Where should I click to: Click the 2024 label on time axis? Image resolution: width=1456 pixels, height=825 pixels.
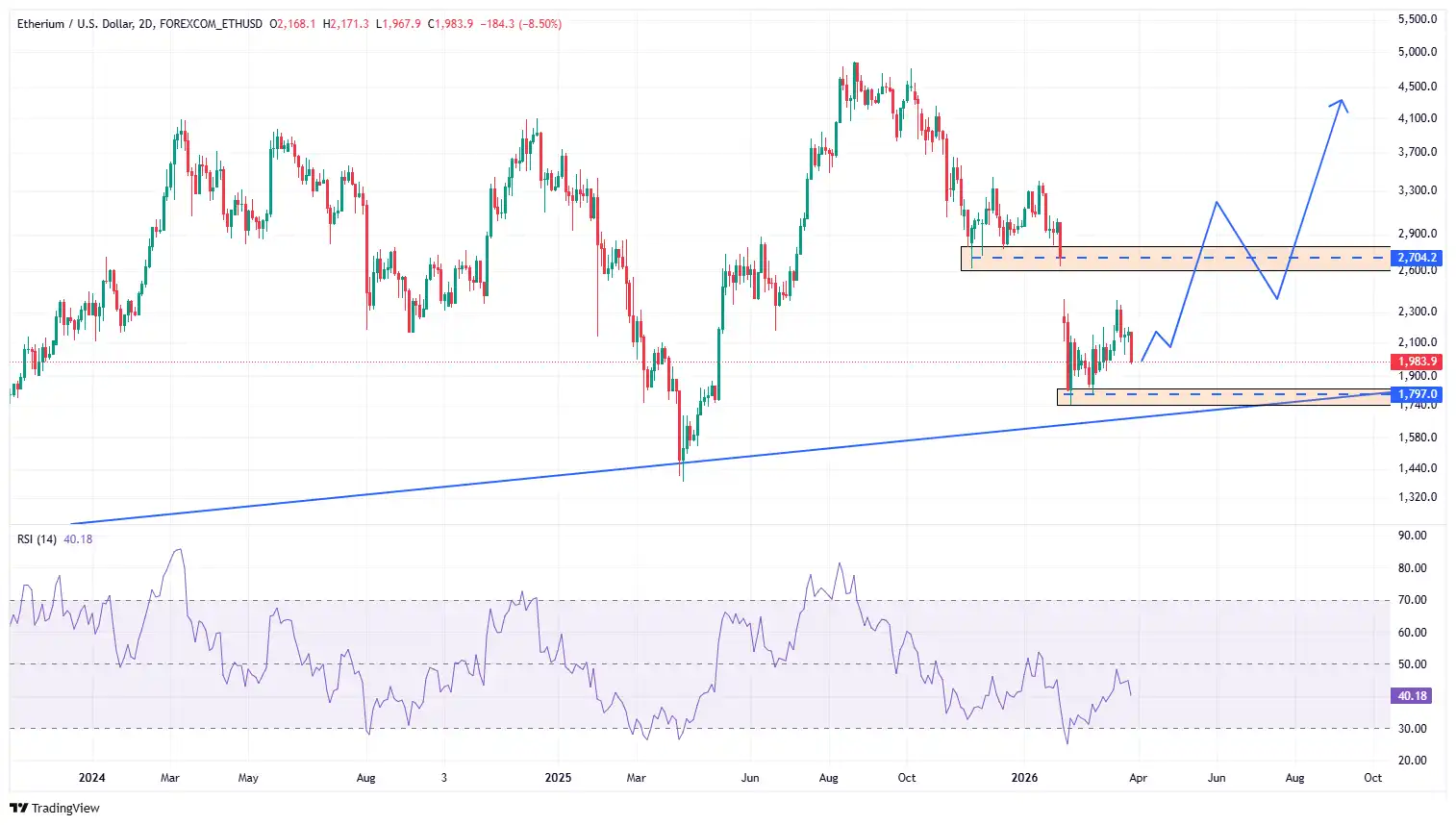(x=92, y=778)
